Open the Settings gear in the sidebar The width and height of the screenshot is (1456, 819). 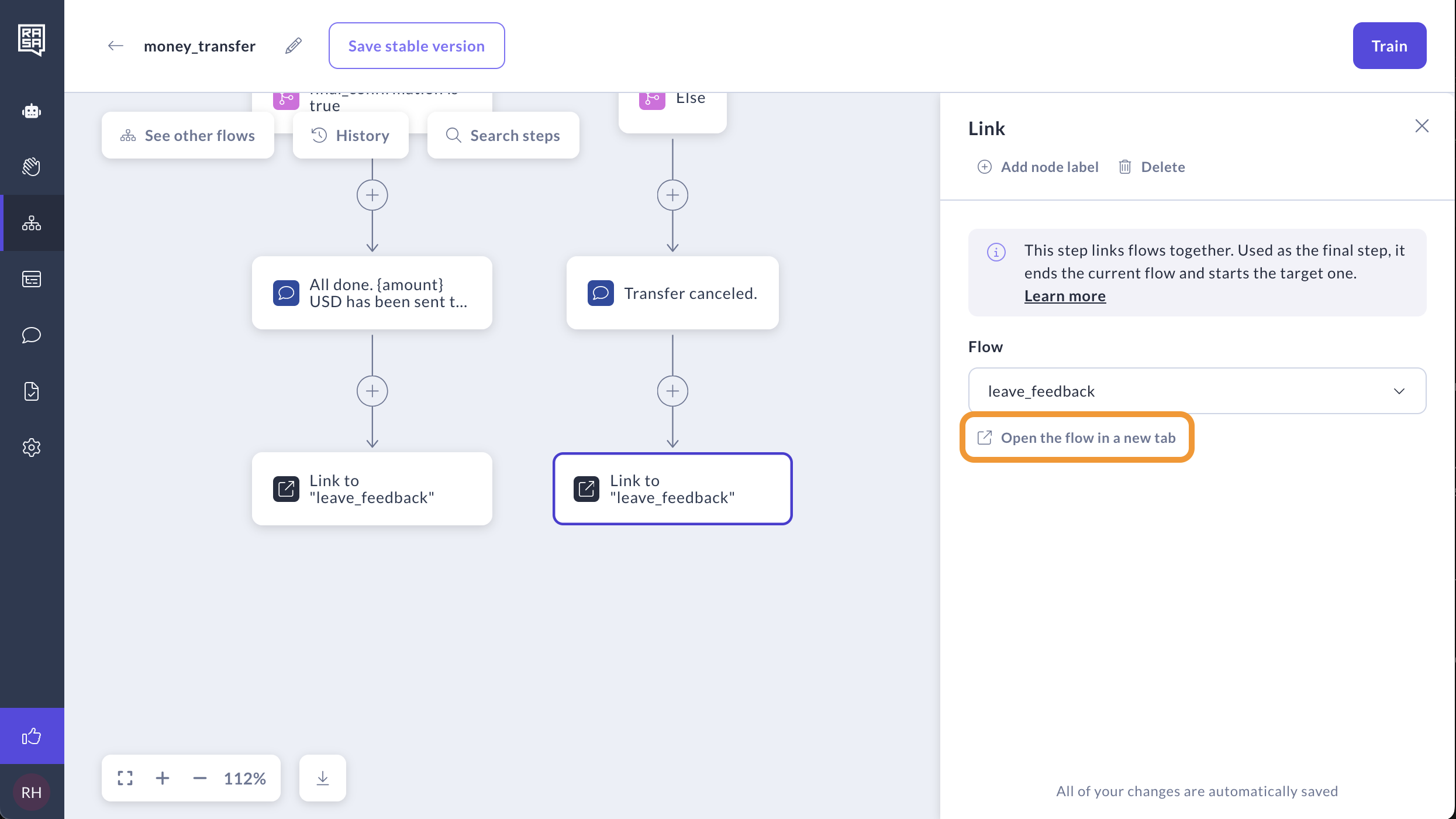(32, 448)
